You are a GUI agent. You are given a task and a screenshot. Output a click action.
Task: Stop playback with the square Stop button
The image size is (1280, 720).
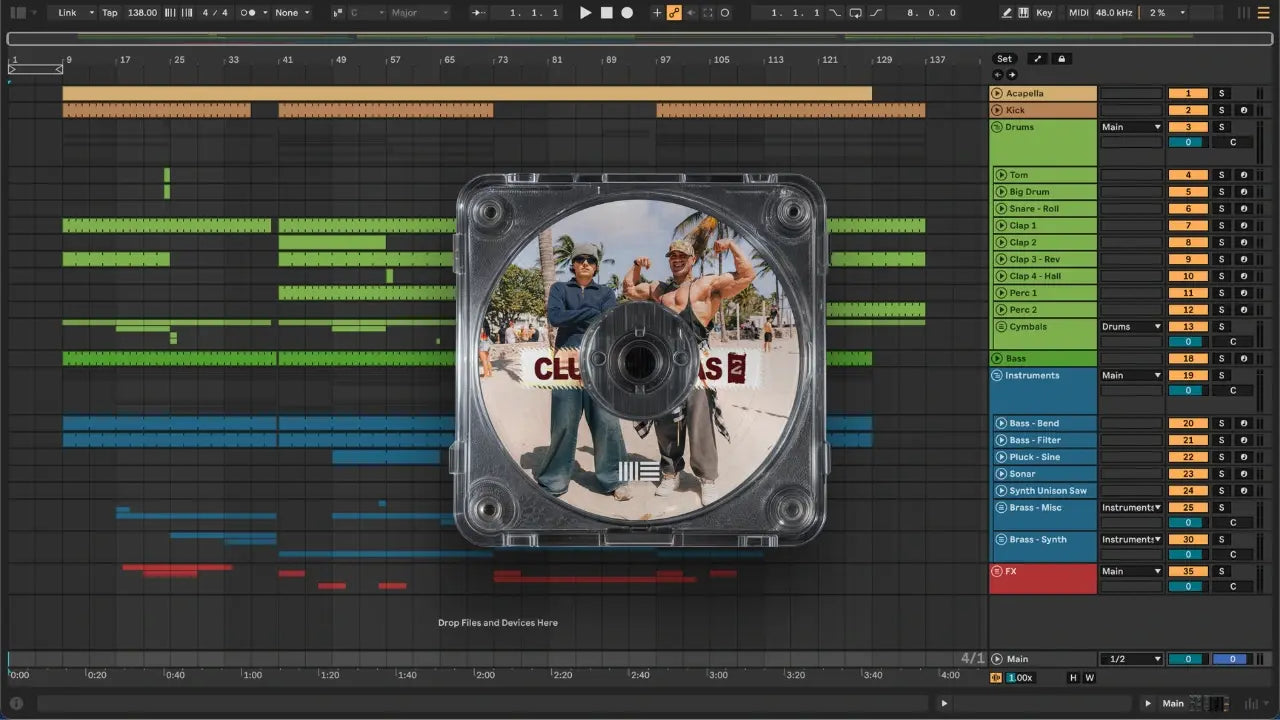tap(607, 13)
